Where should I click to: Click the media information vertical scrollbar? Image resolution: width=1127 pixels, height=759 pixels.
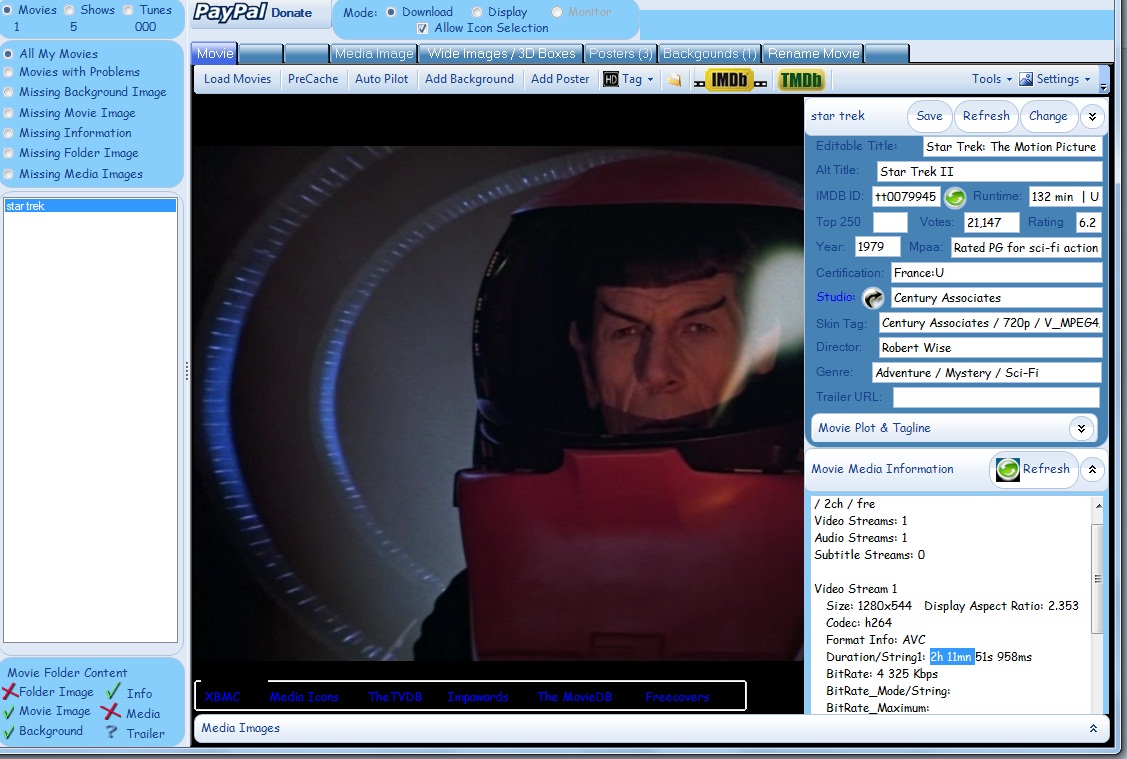coord(1097,580)
